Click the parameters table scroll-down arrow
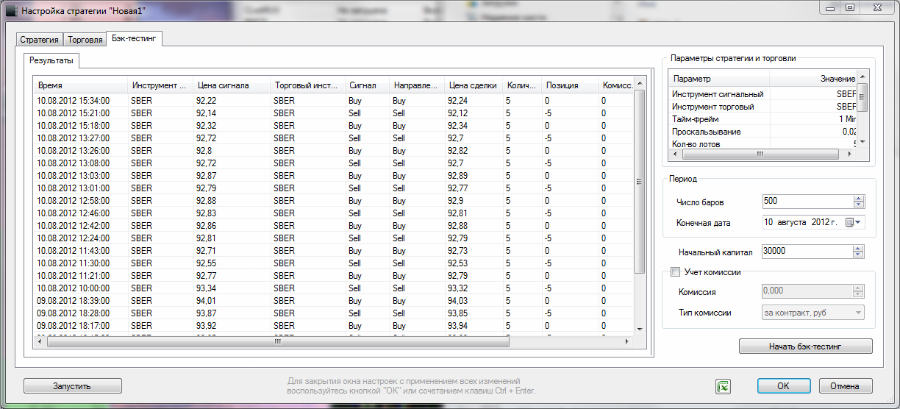900x409 pixels. pos(862,141)
